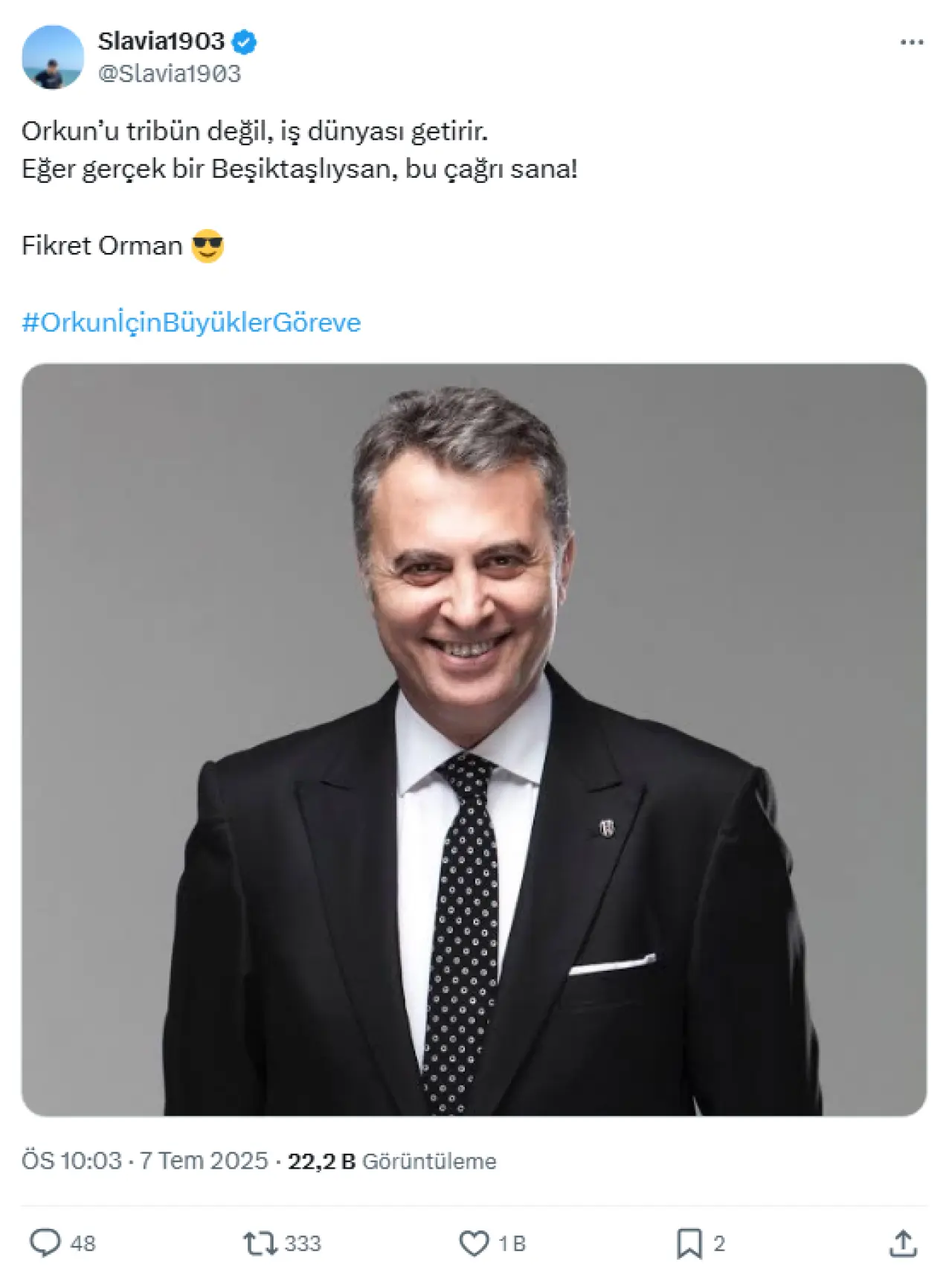Click the 48 replies count
Image resolution: width=952 pixels, height=1275 pixels.
[x=83, y=1244]
